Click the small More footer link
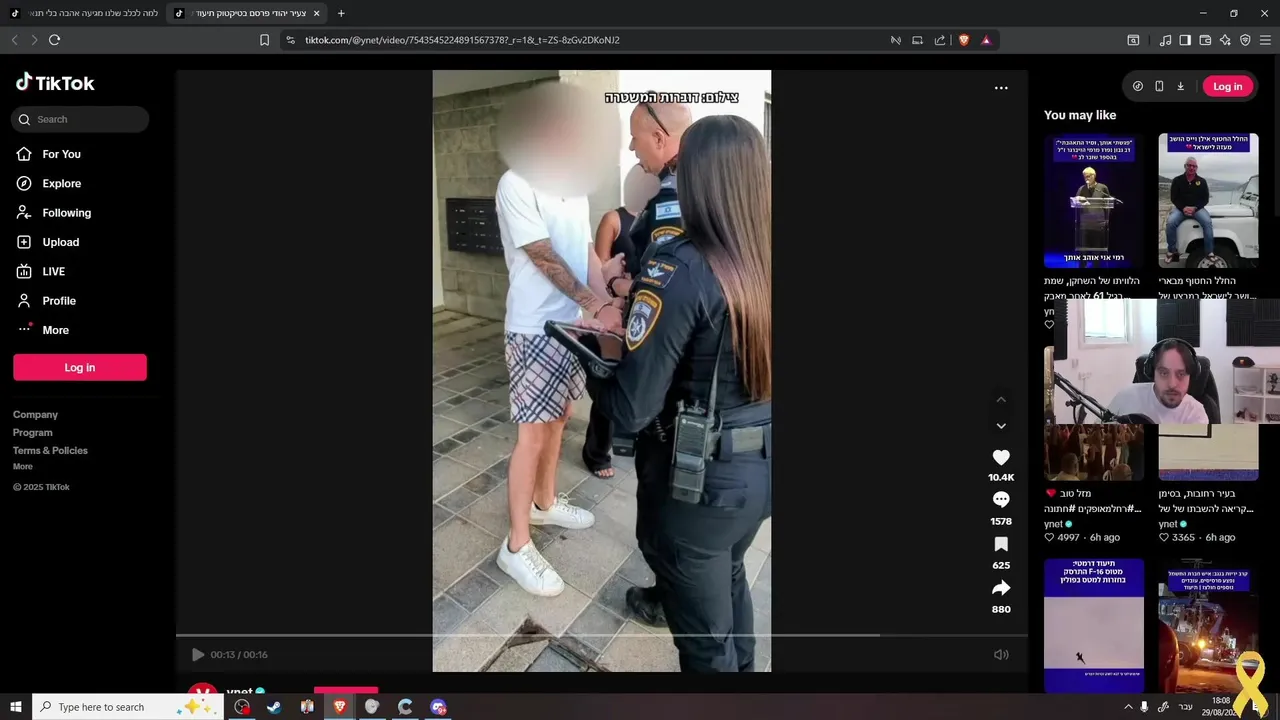Screen dimensions: 1280x720 click(23, 466)
